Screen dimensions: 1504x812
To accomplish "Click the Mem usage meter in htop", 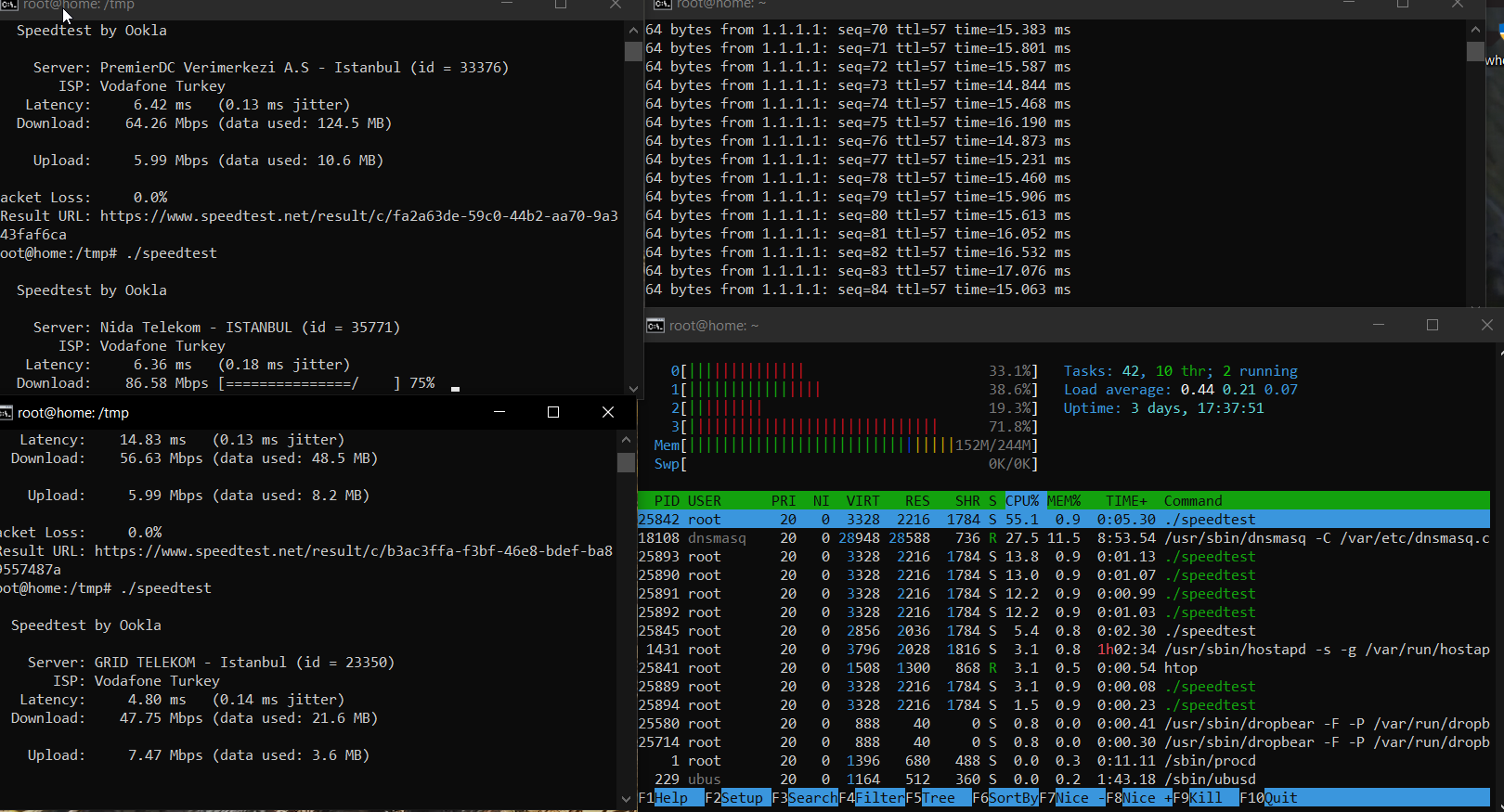I will pos(846,445).
